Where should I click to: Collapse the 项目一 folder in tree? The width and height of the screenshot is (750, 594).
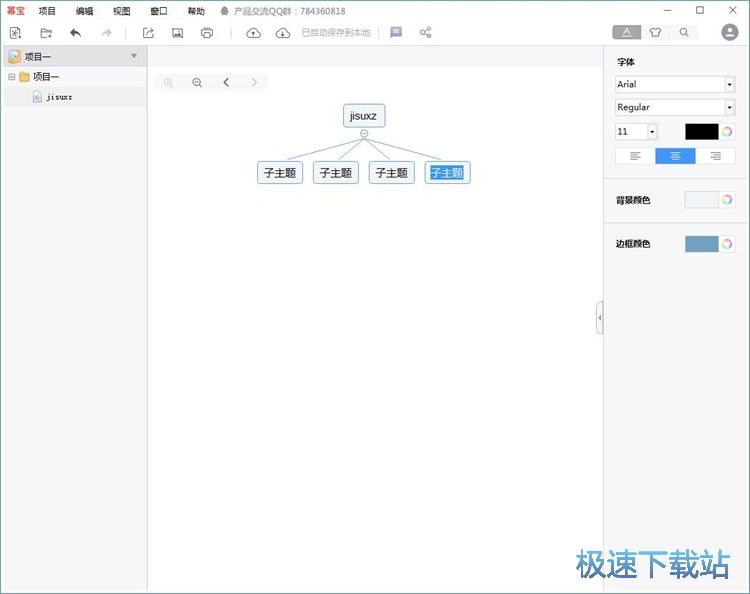pyautogui.click(x=11, y=77)
